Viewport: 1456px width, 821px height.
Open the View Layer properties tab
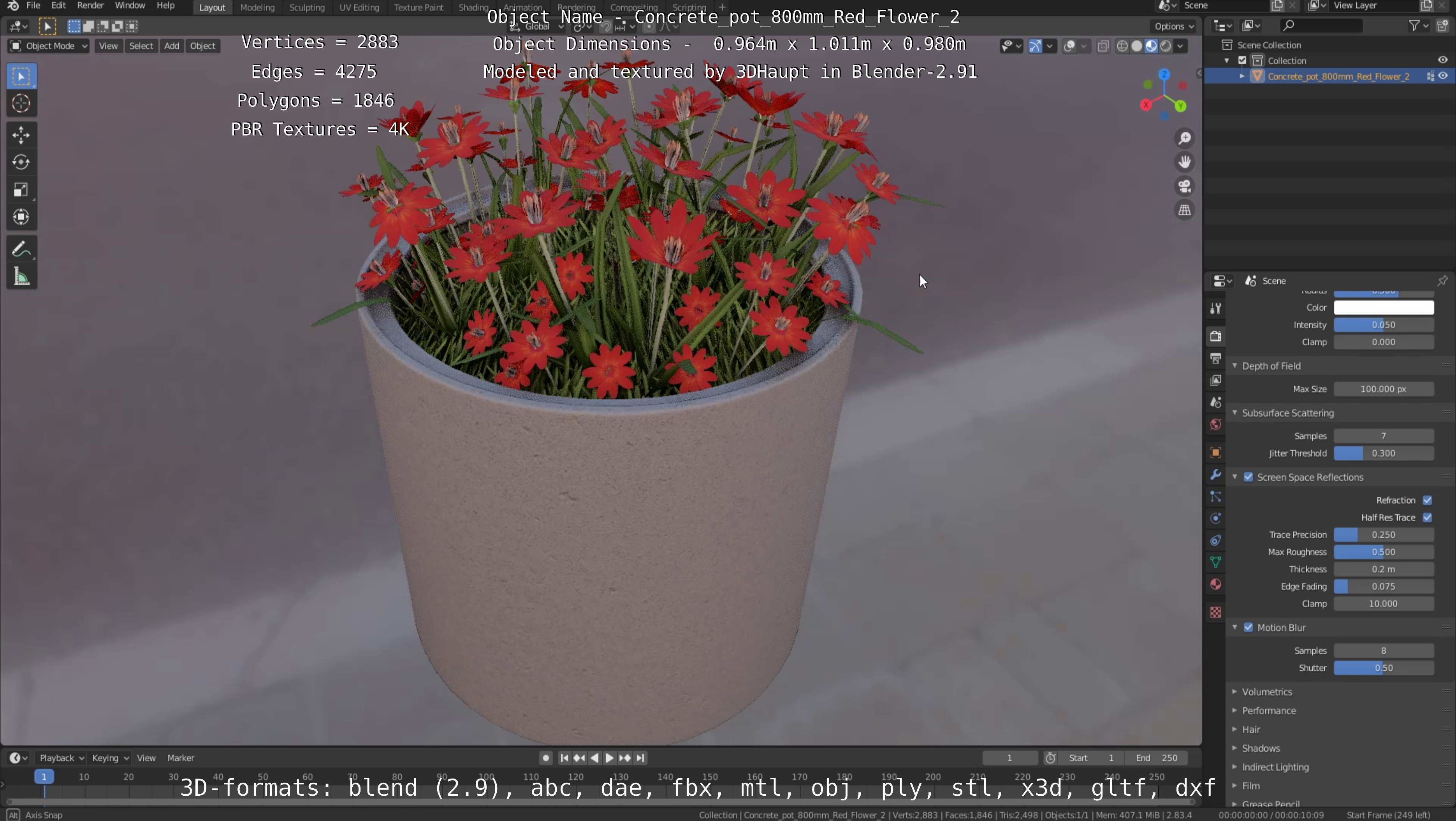click(1216, 380)
